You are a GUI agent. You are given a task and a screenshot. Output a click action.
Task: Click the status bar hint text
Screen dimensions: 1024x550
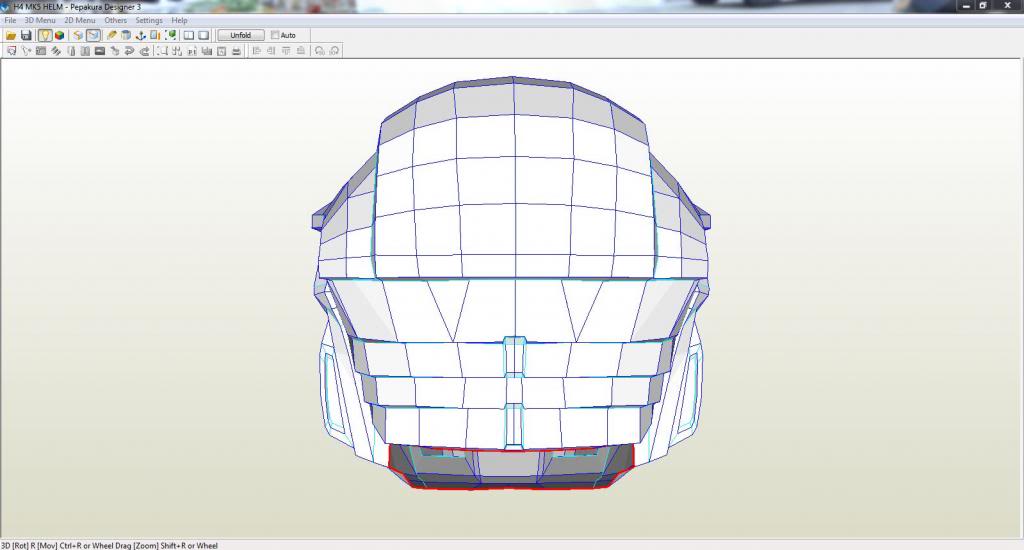point(109,545)
